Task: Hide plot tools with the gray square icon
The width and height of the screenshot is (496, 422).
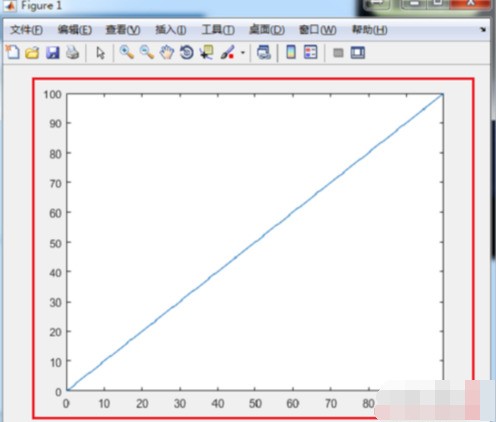Action: point(338,53)
